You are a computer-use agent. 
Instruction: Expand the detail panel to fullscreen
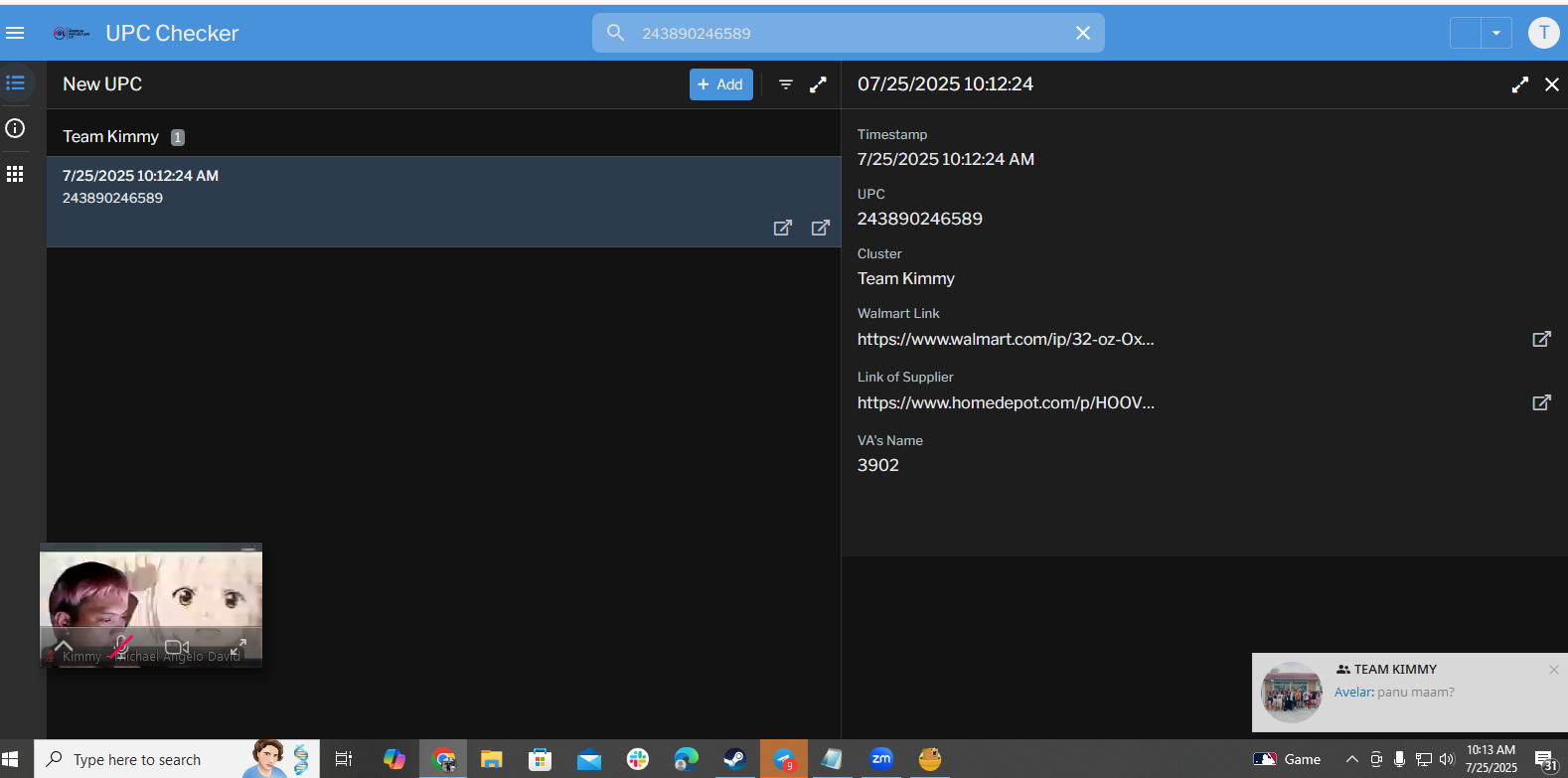point(1519,84)
